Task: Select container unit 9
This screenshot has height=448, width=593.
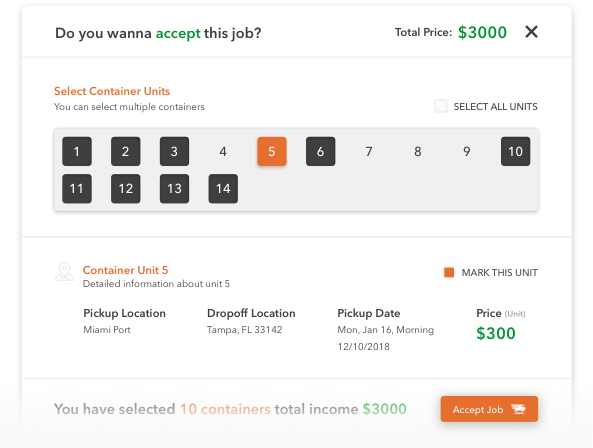Action: click(x=467, y=151)
